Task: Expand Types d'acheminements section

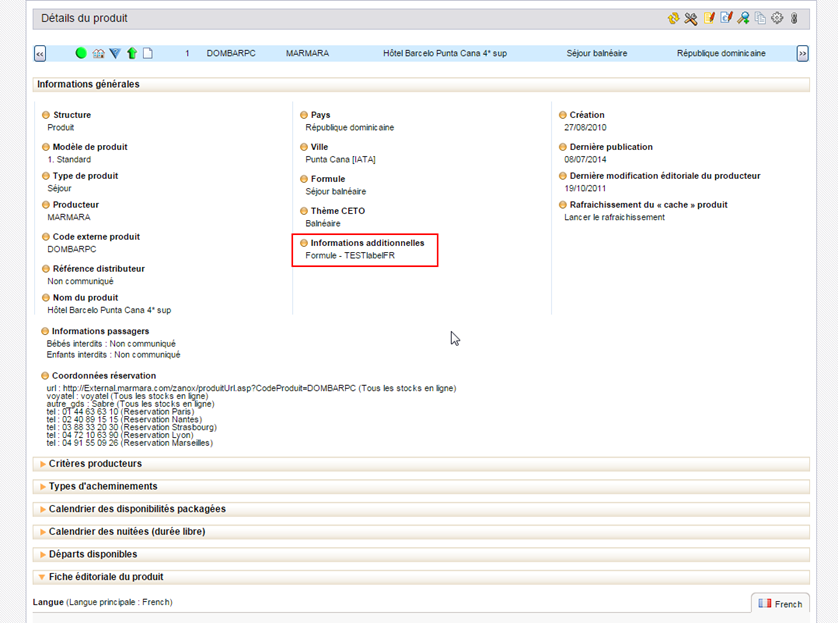Action: (x=103, y=486)
